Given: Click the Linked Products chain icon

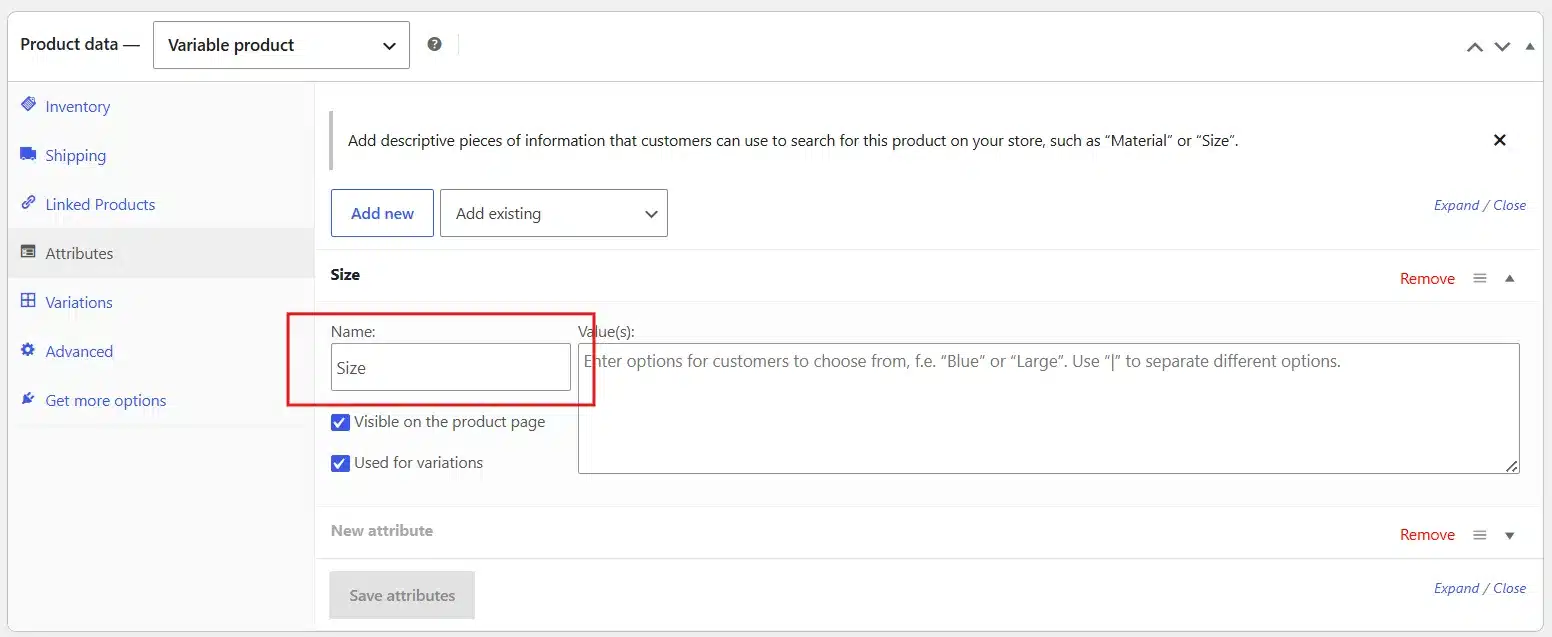Looking at the screenshot, I should click(x=28, y=203).
